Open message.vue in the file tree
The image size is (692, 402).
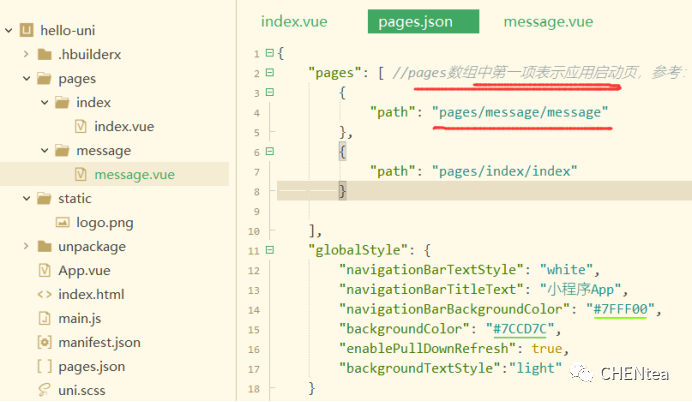(x=134, y=174)
